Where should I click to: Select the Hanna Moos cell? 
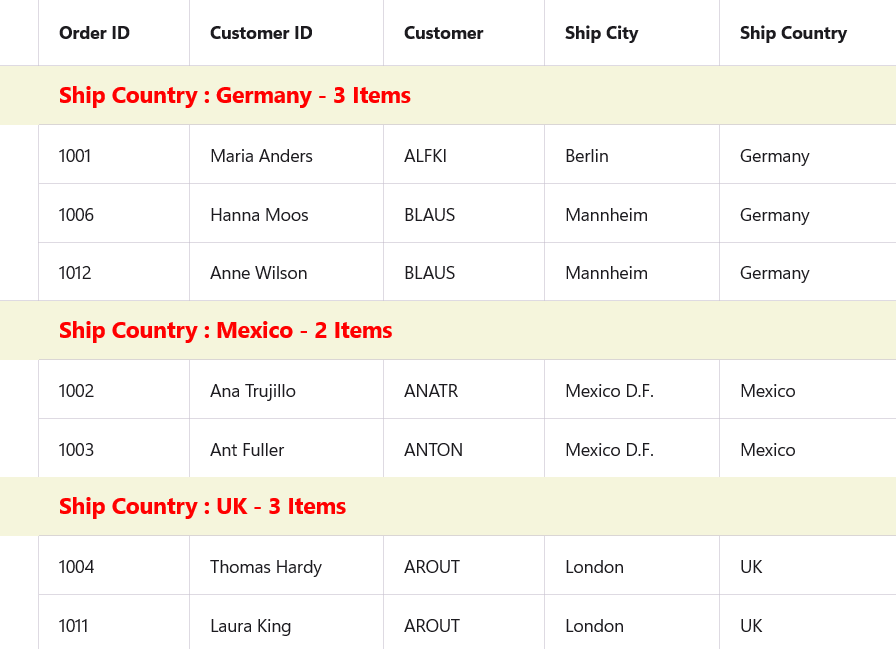[x=259, y=215]
